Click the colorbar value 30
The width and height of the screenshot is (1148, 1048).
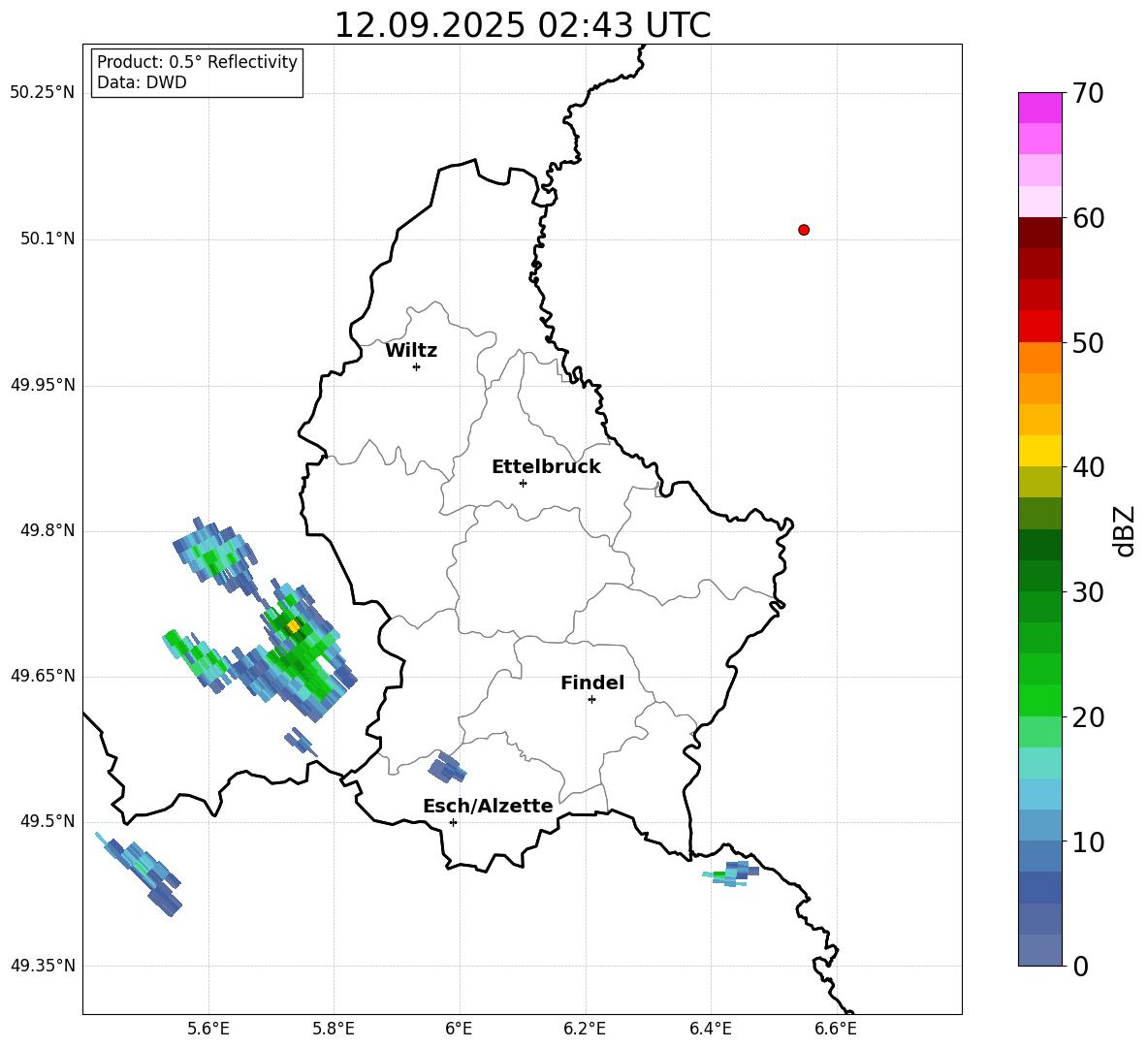[x=1089, y=592]
